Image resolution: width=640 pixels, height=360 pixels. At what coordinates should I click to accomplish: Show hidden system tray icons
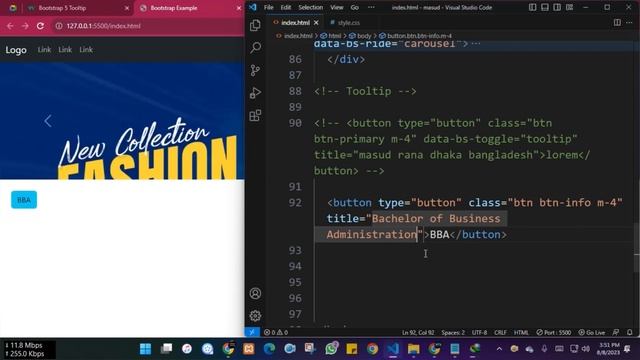pos(499,349)
